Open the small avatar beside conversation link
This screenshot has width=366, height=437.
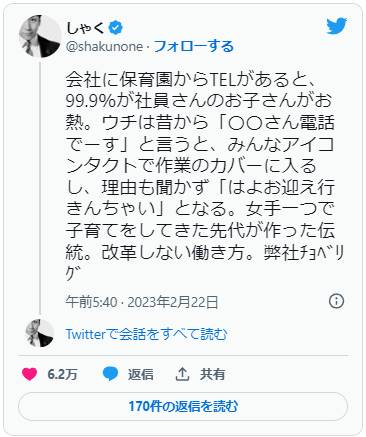[x=40, y=333]
